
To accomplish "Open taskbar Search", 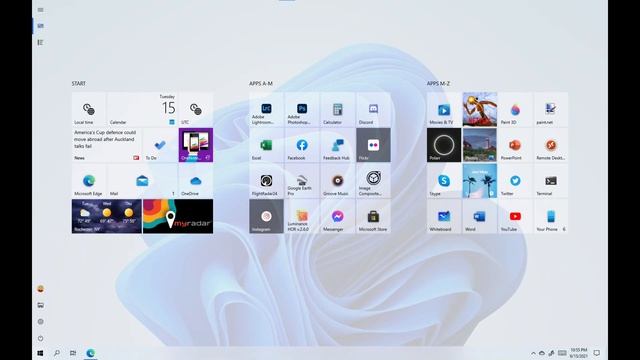I will pos(57,353).
